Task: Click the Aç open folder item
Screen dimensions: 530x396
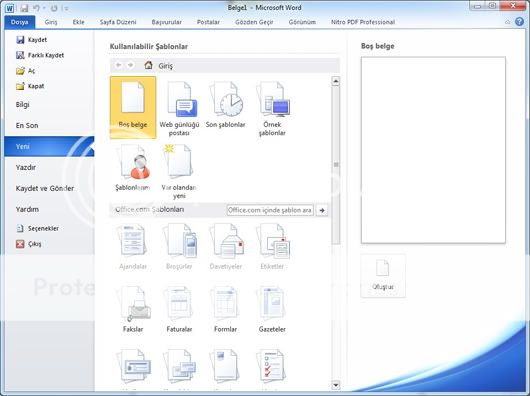Action: point(25,71)
